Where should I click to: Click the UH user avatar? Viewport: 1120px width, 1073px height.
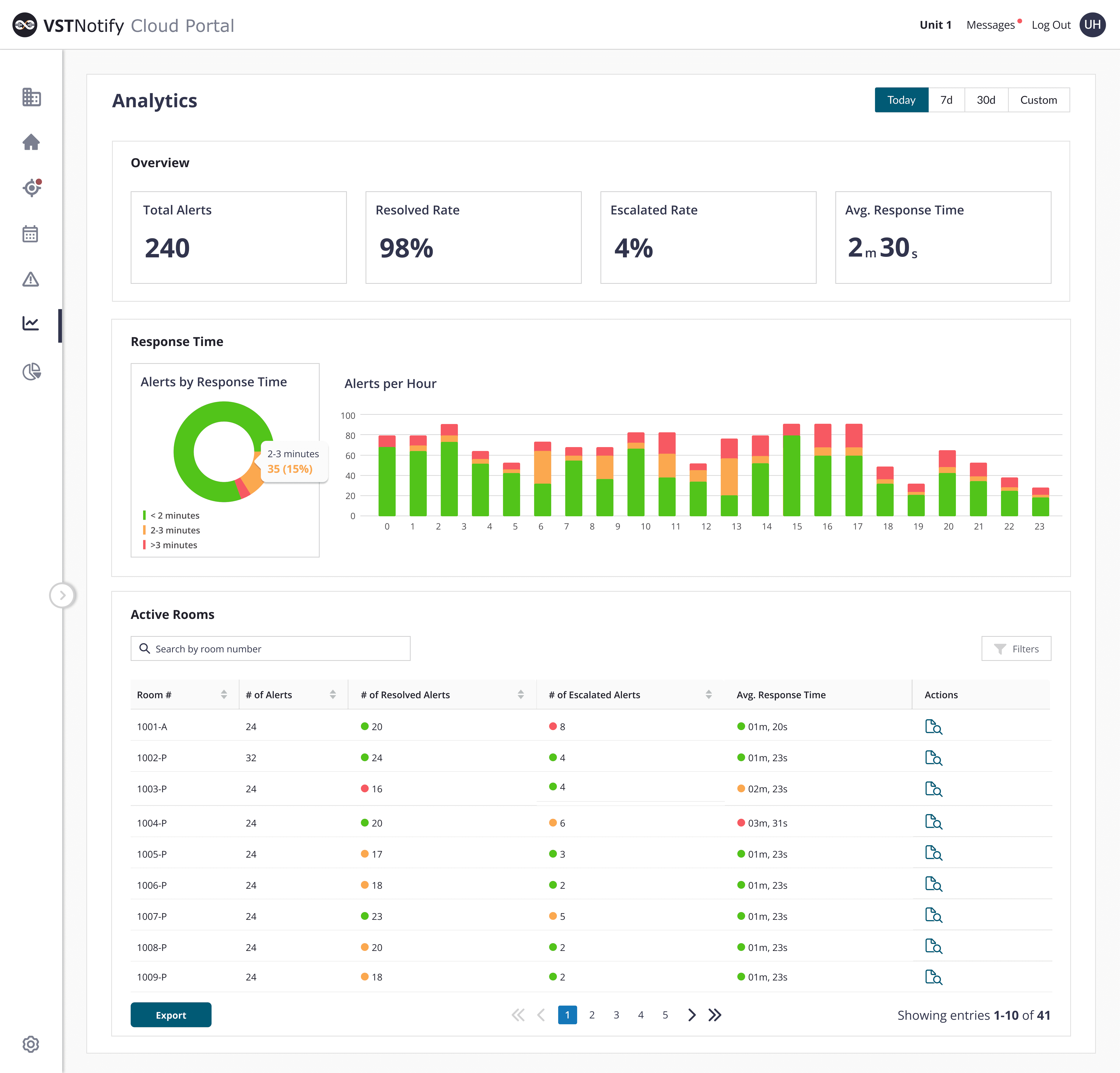[1092, 25]
